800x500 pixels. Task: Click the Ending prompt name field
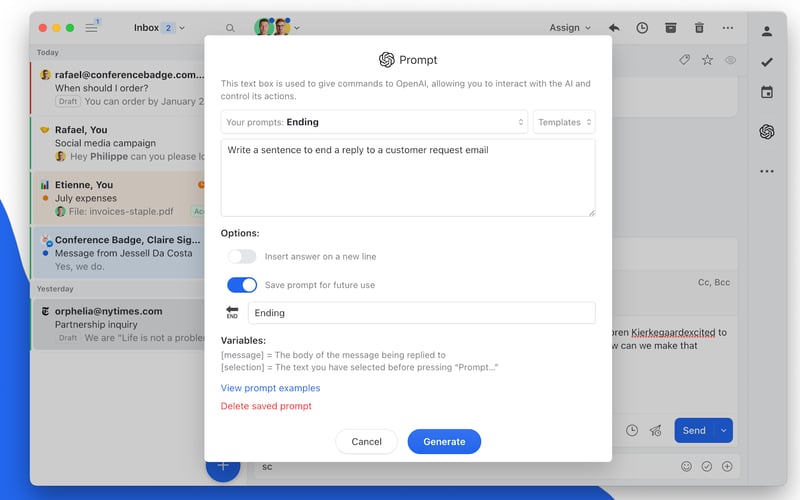pos(421,313)
